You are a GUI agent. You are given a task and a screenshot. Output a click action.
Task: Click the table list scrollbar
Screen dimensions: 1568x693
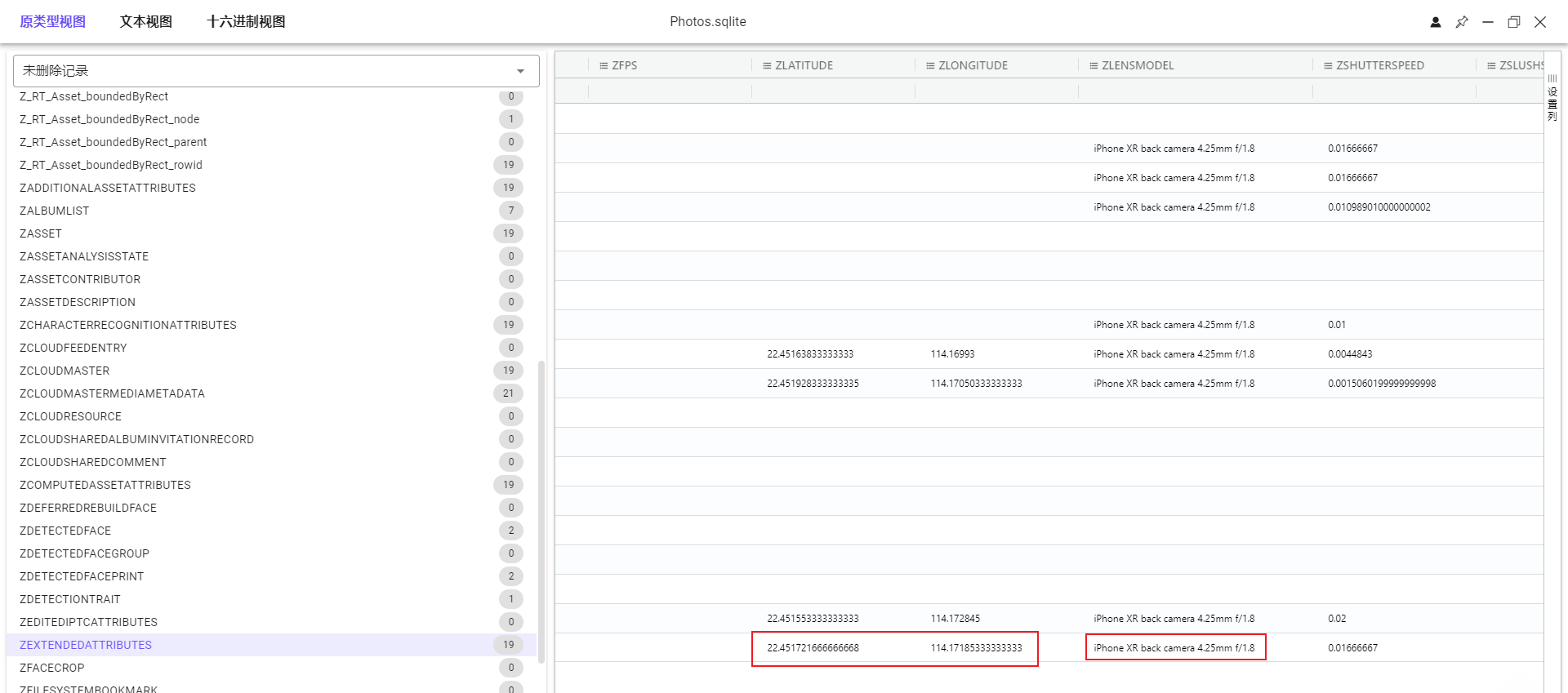click(541, 511)
